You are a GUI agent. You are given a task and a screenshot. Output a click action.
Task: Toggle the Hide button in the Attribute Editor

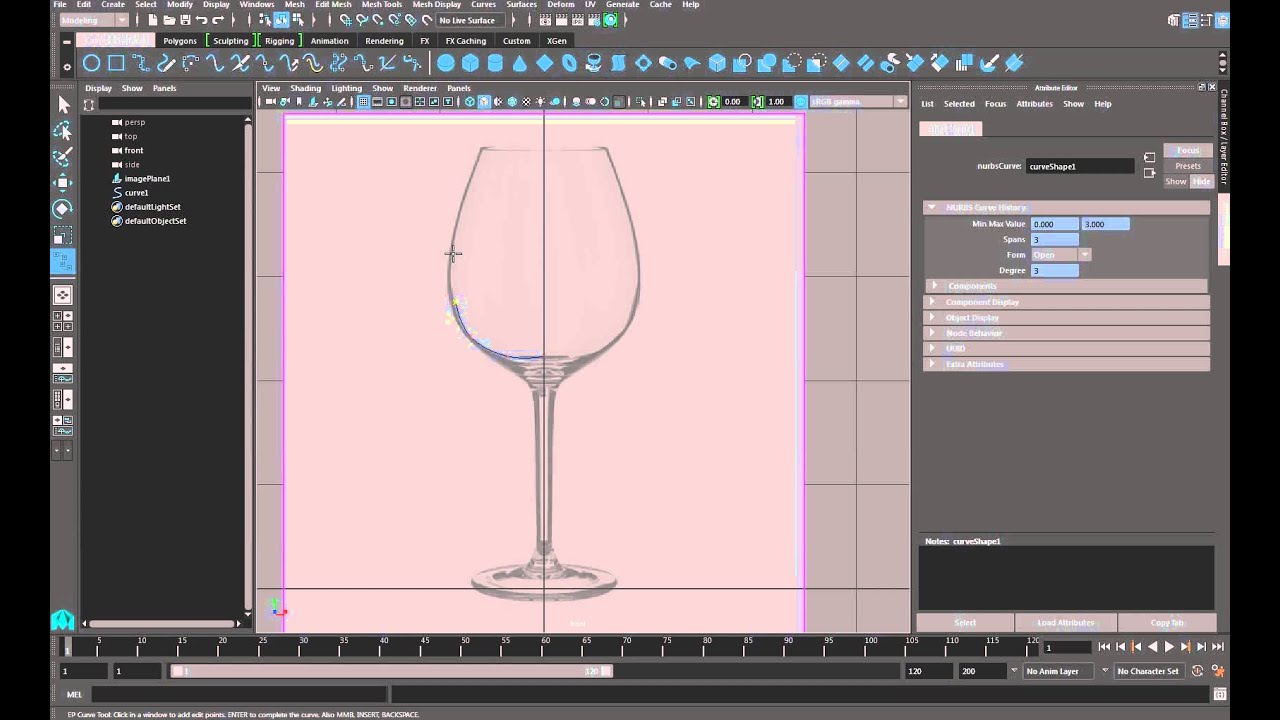pos(1201,181)
